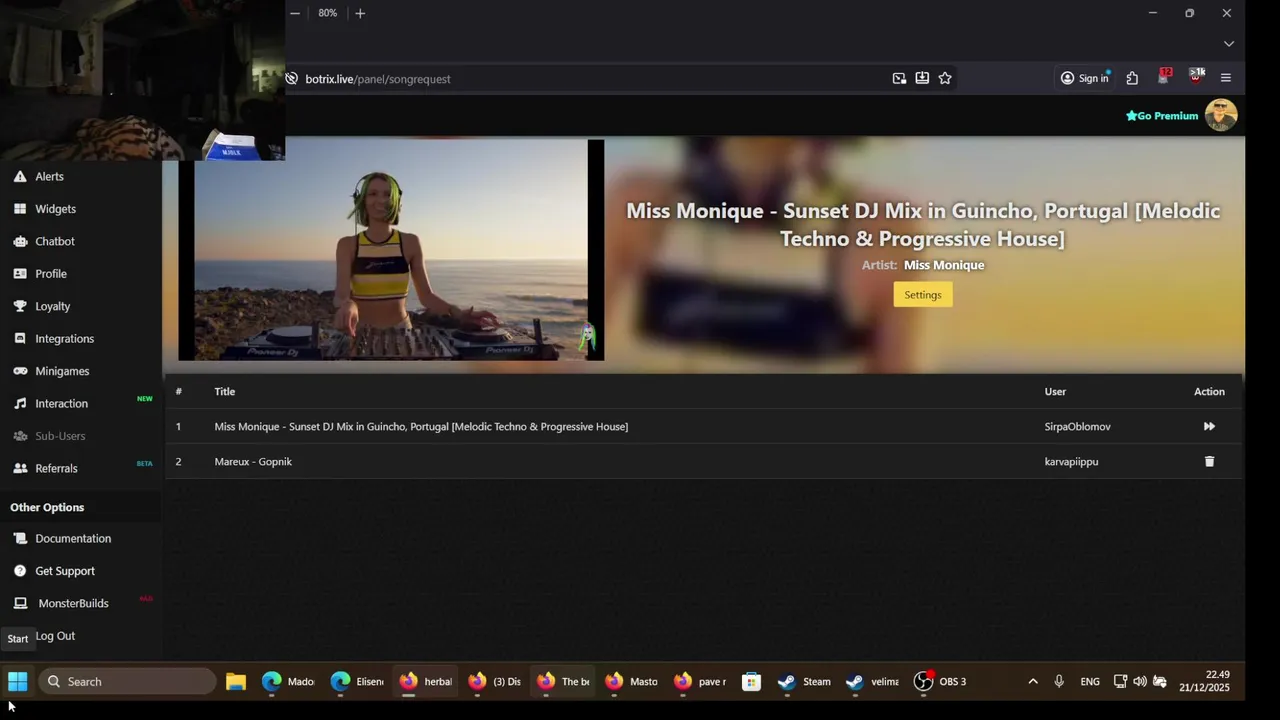The height and width of the screenshot is (720, 1280).
Task: Click the Mareux - Gopnik title
Action: pyautogui.click(x=253, y=461)
